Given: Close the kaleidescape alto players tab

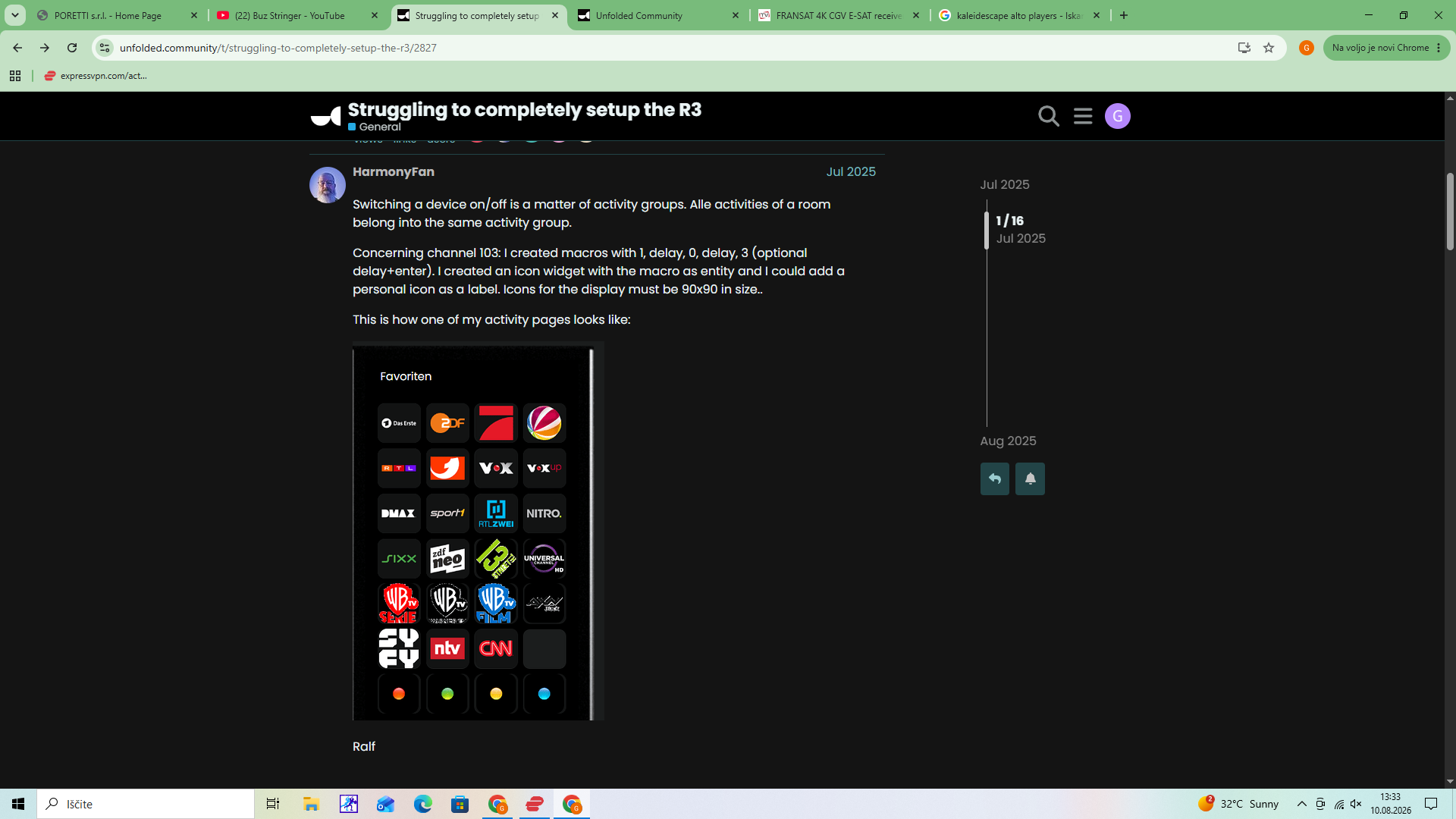Looking at the screenshot, I should click(1097, 15).
